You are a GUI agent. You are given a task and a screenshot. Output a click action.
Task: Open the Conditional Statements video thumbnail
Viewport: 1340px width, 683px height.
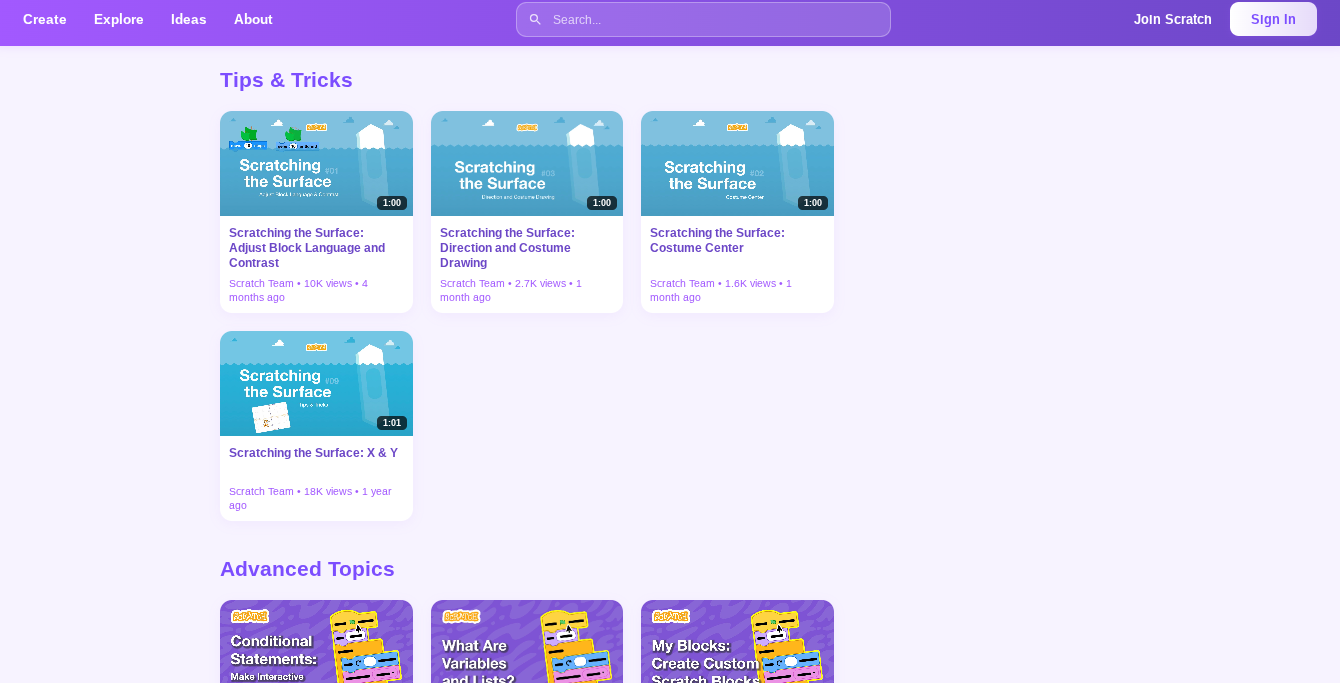tap(316, 642)
